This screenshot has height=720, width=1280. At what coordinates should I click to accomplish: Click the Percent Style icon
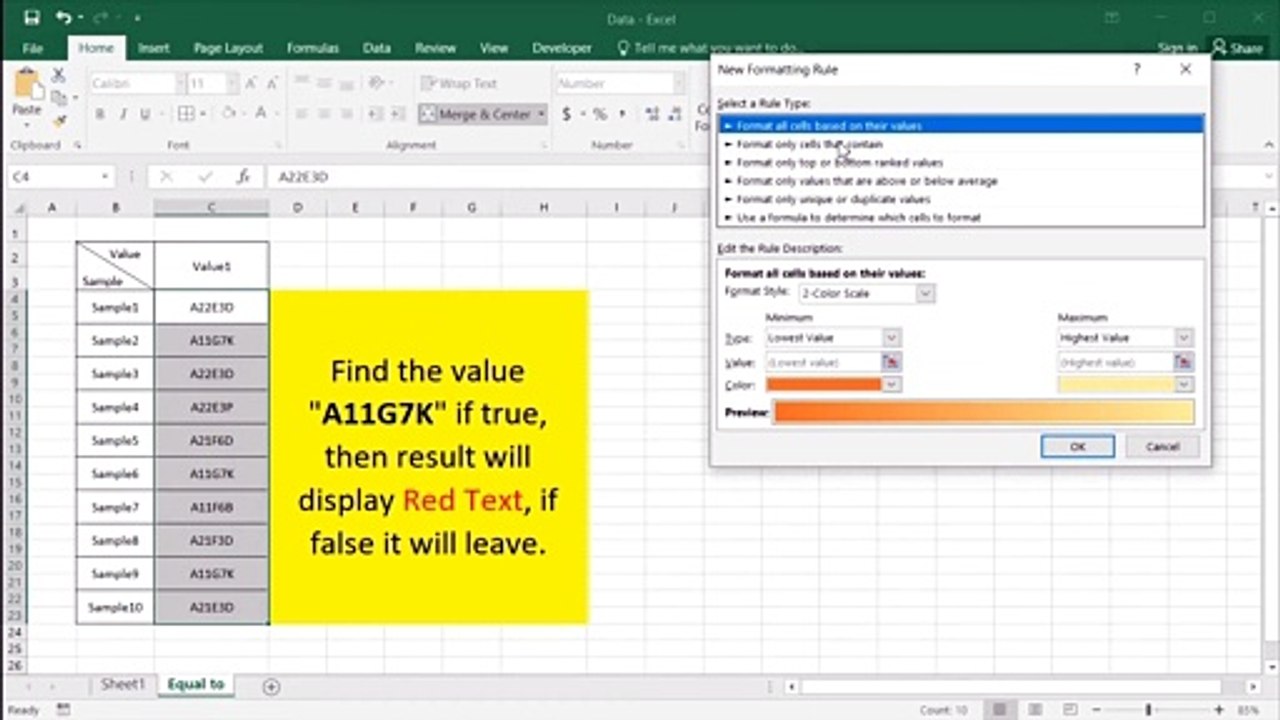pyautogui.click(x=599, y=114)
